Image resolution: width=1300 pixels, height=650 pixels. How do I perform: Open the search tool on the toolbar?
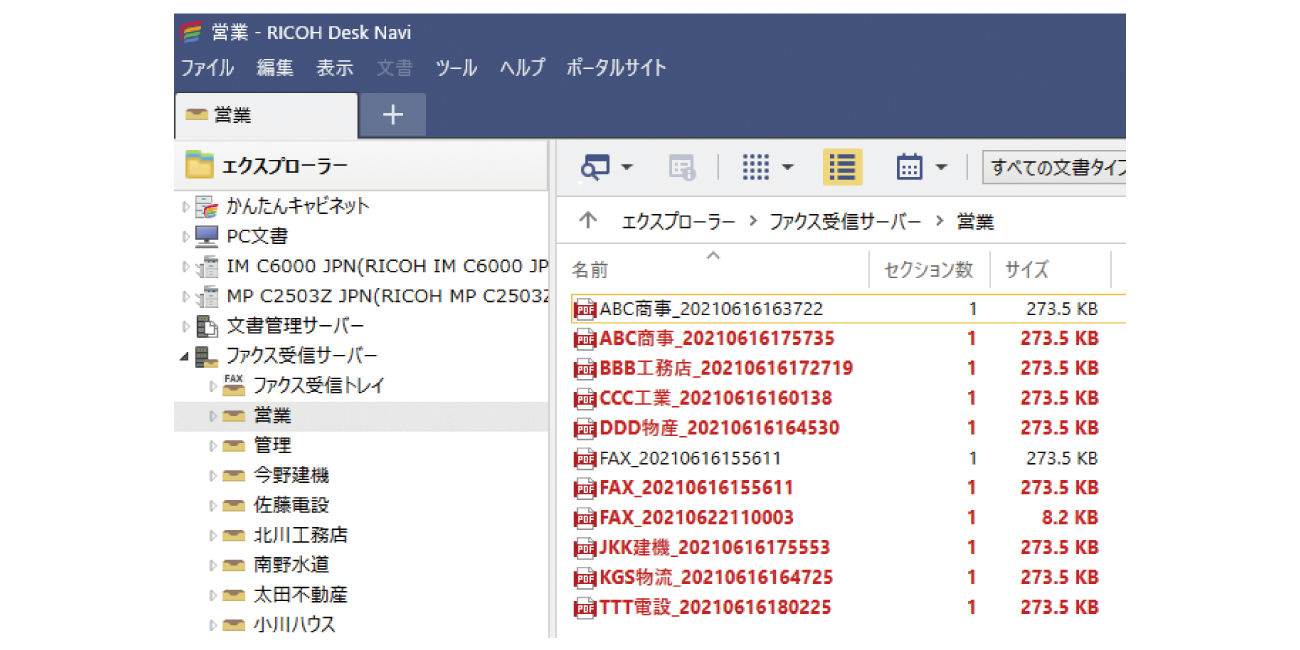pos(597,166)
